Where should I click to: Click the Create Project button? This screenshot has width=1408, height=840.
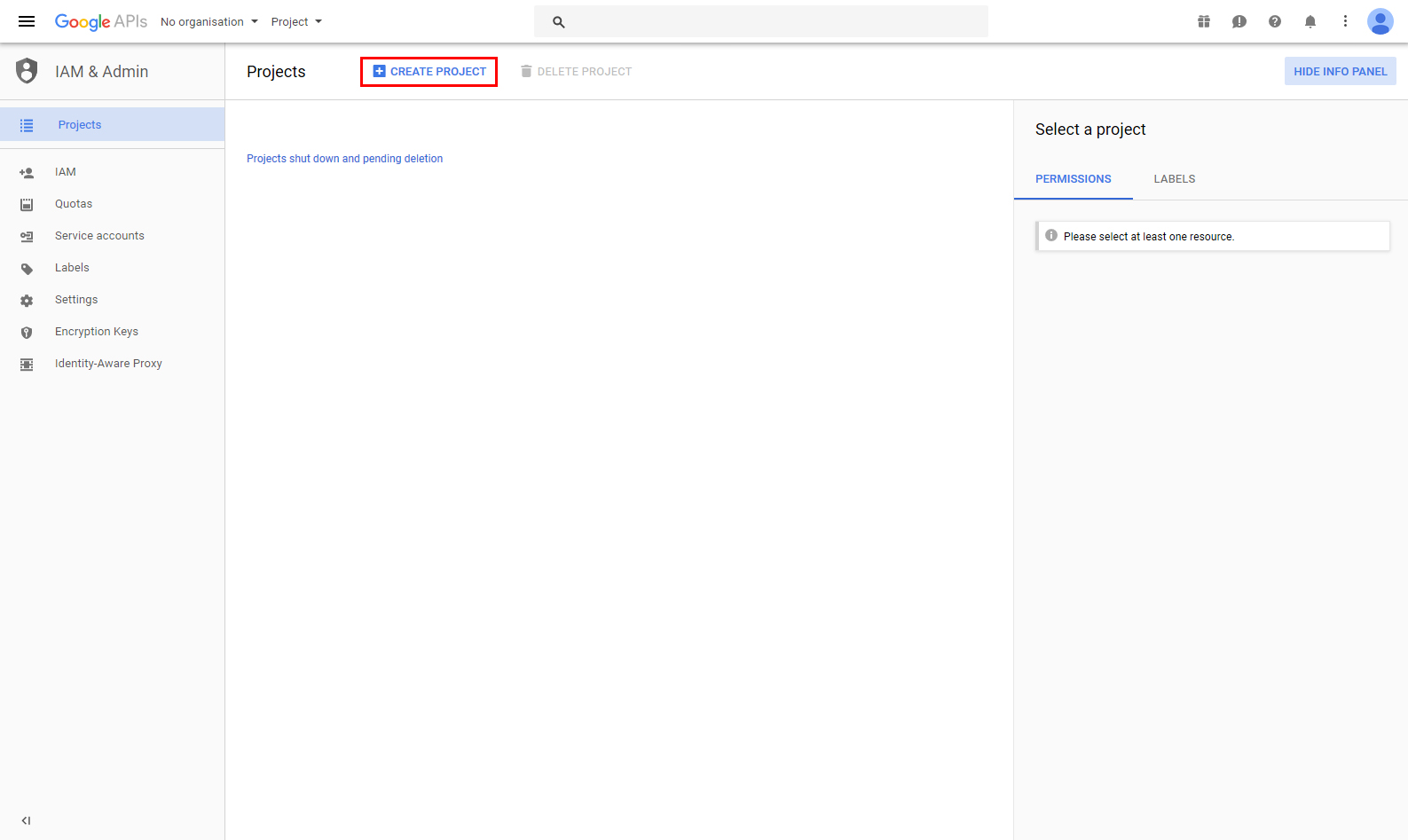point(429,71)
